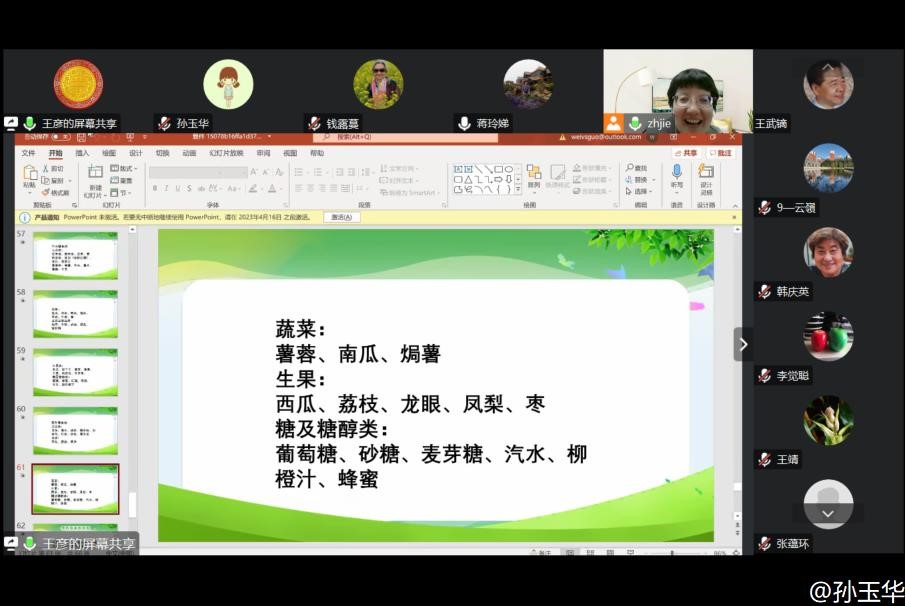Expand the video participant panel chevron arrow
The width and height of the screenshot is (905, 606).
[x=743, y=344]
